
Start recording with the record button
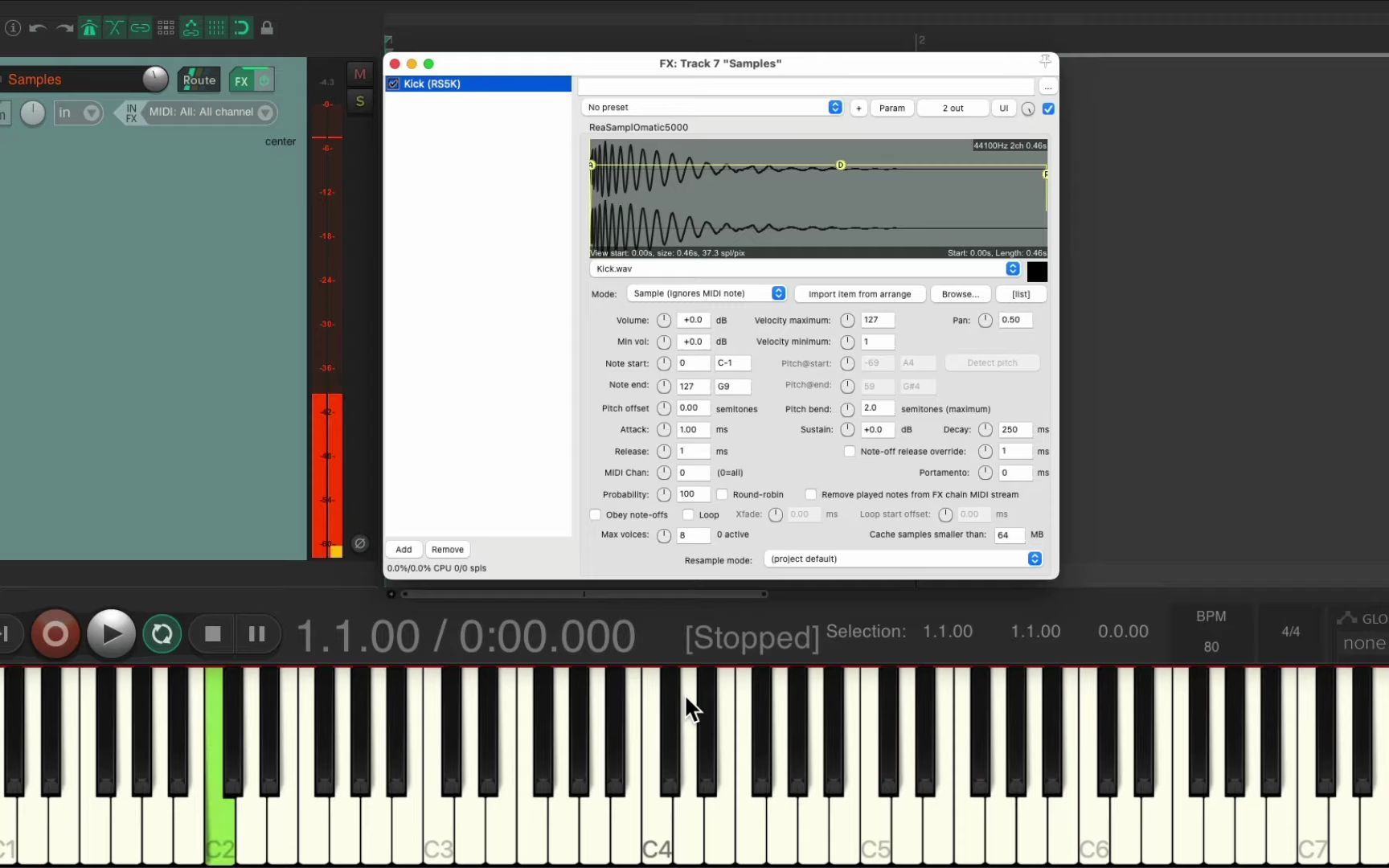(x=55, y=634)
